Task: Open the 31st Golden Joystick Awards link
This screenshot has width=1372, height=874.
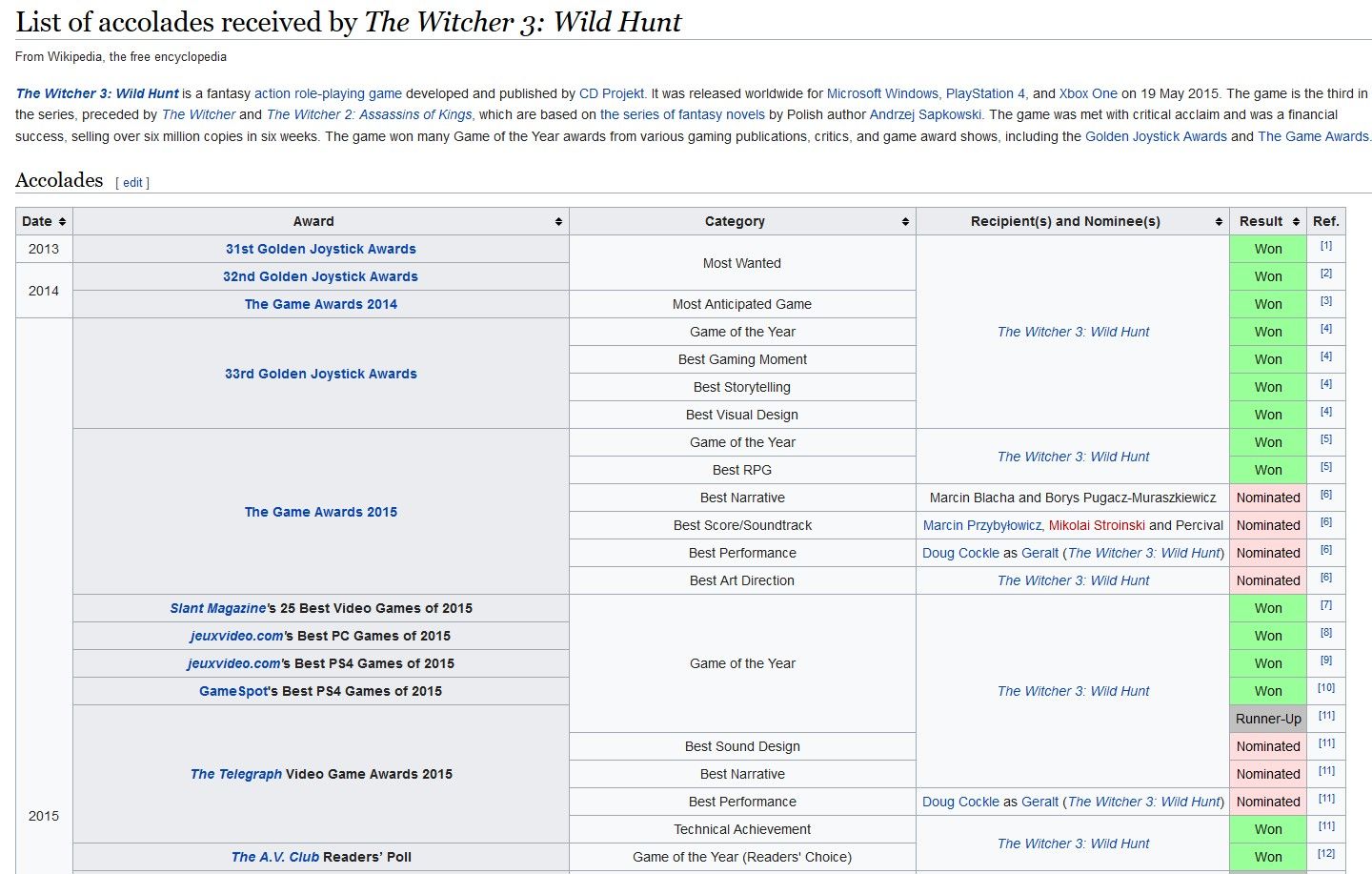Action: pos(321,249)
